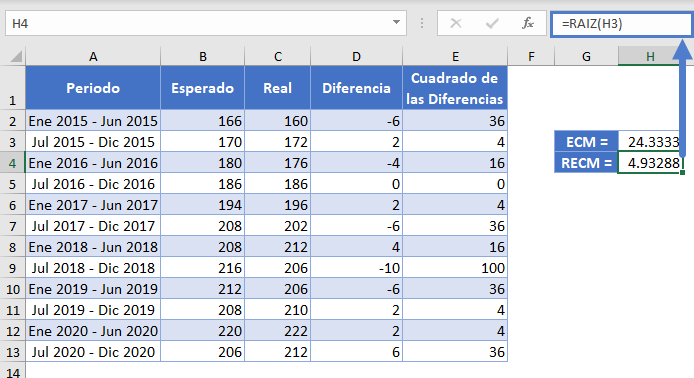Select RECM value 4.93288
Screen dimensions: 694x378
(x=650, y=163)
